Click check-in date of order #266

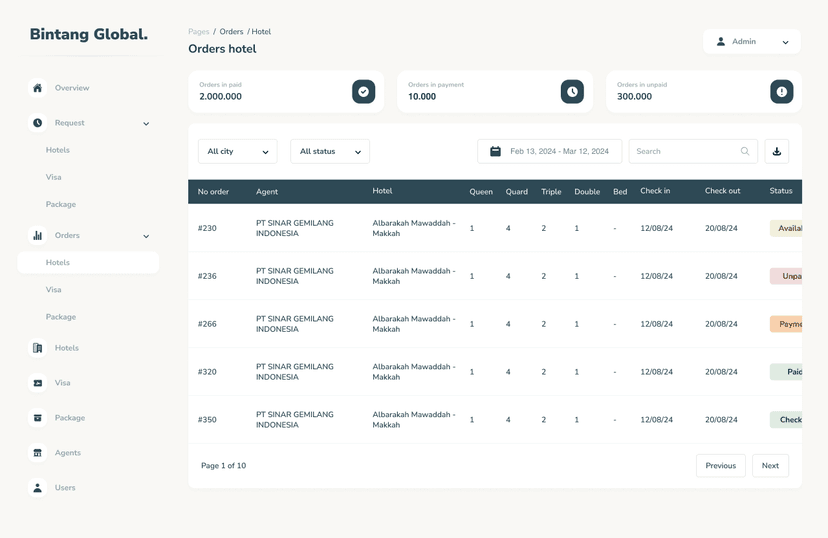656,324
